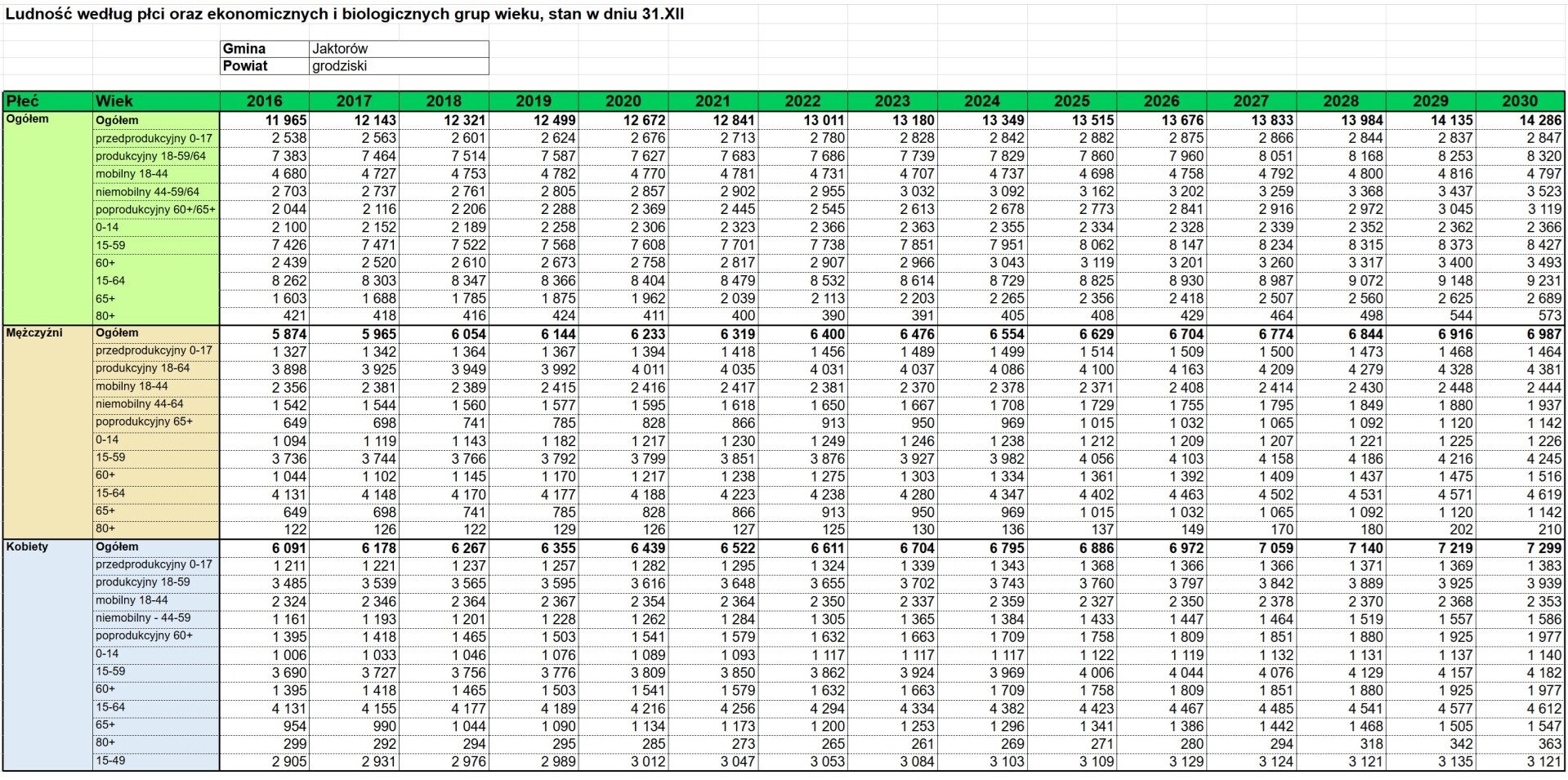Click the 'Gmina' label cell
The height and width of the screenshot is (780, 1568).
click(265, 49)
